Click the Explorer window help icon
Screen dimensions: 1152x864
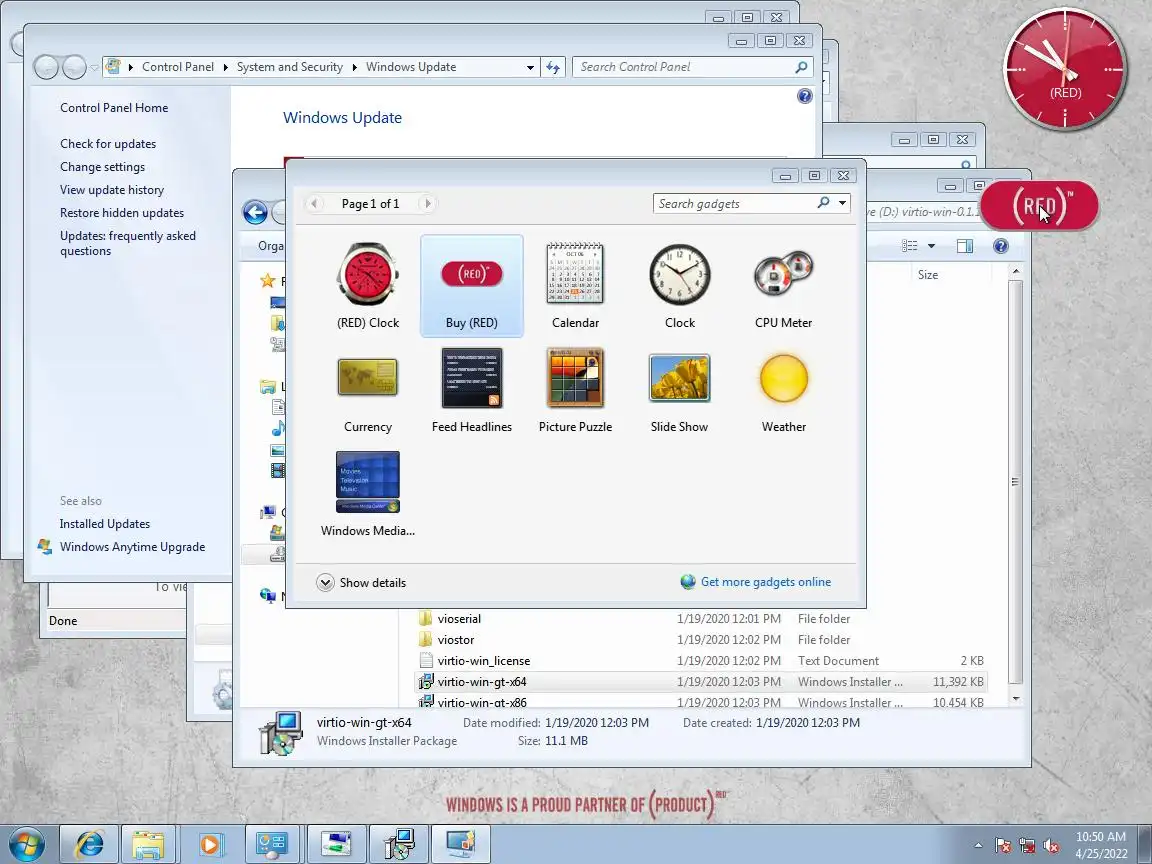click(x=1000, y=246)
